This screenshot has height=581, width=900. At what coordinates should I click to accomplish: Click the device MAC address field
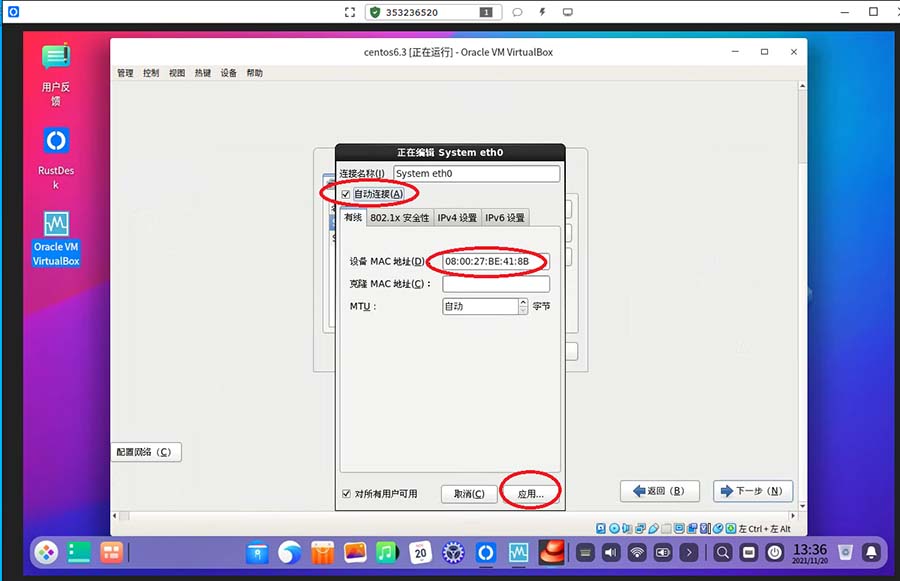pyautogui.click(x=496, y=261)
